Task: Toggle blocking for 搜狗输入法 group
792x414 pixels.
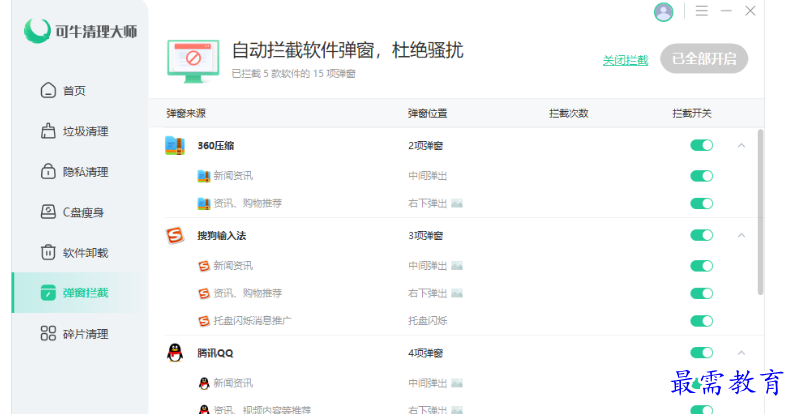Action: (702, 235)
